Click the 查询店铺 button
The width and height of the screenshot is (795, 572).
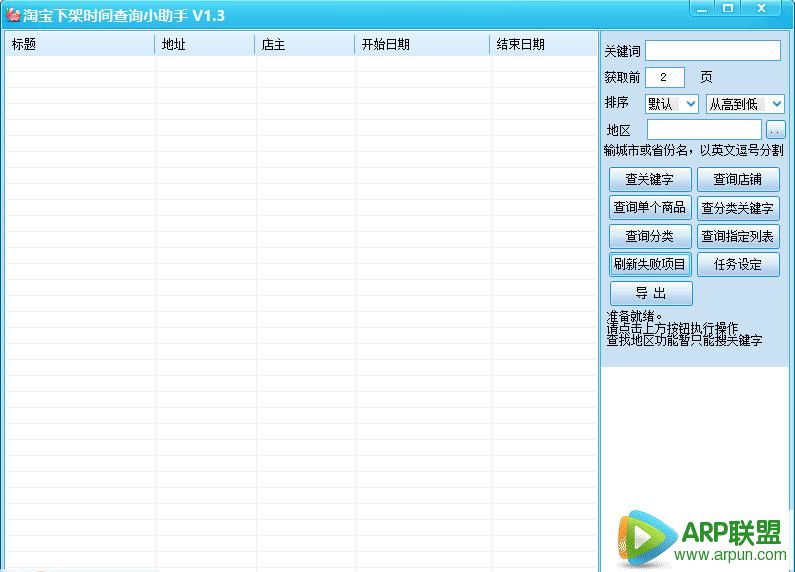pos(738,180)
